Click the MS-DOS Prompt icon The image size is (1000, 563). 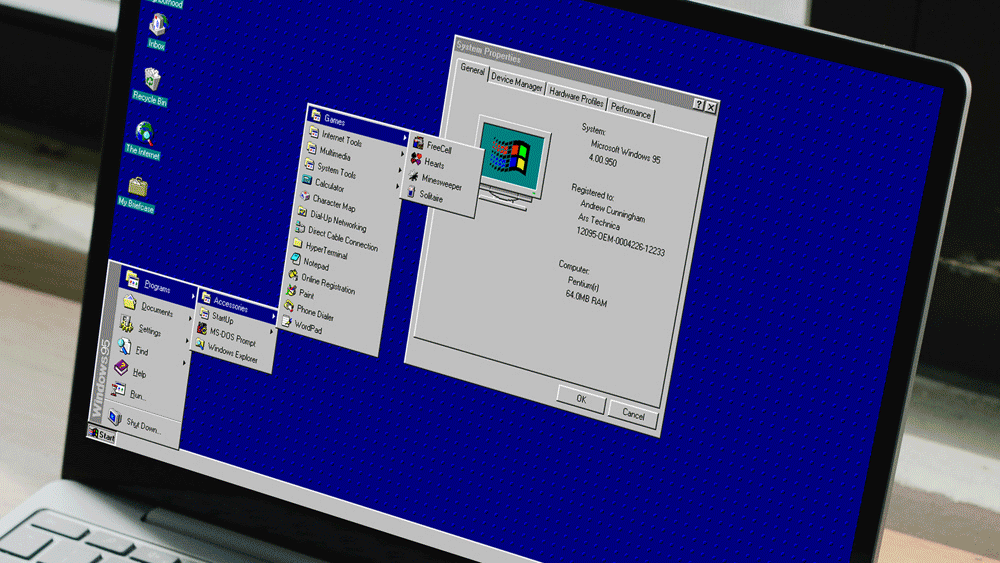click(x=202, y=328)
